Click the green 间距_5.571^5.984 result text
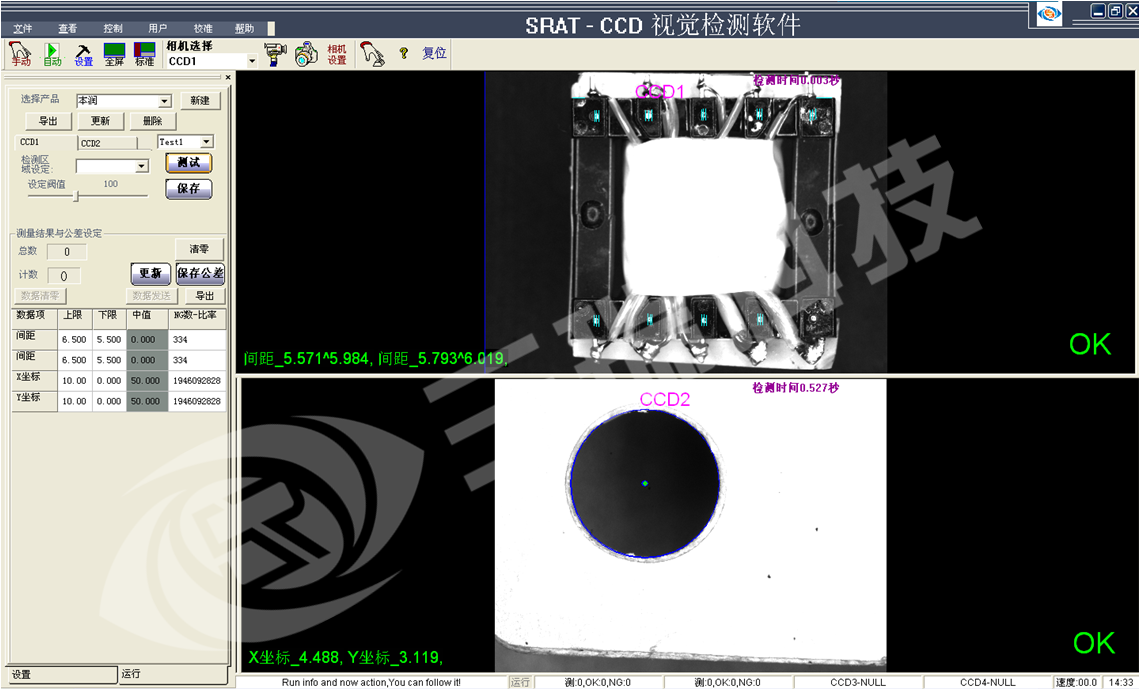This screenshot has width=1140, height=690. 308,358
